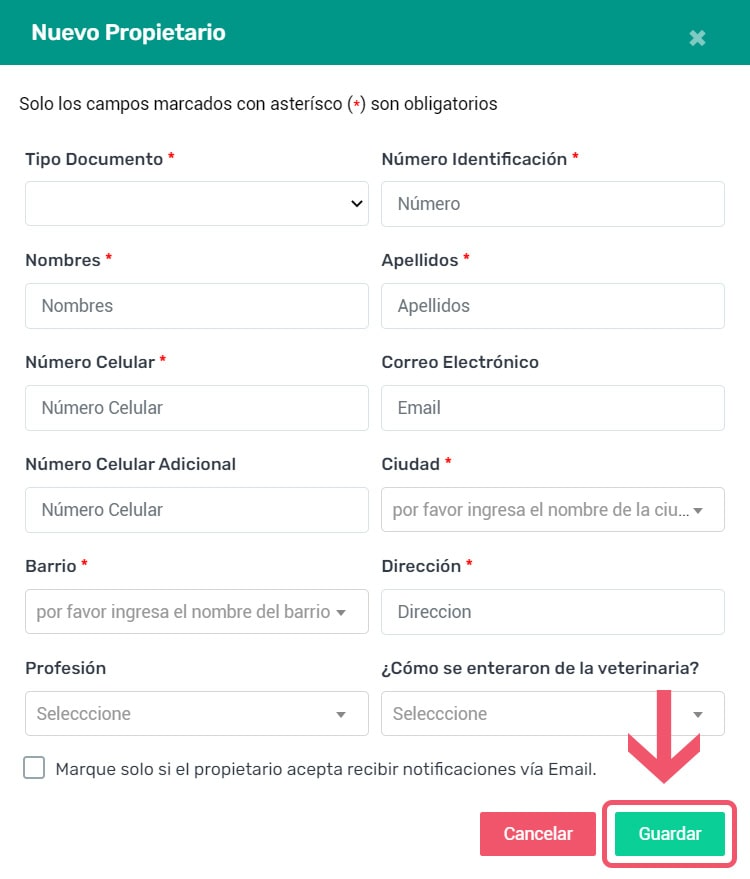Viewport: 750px width, 879px height.
Task: Open the veterinaria referral source dropdown
Action: point(553,714)
